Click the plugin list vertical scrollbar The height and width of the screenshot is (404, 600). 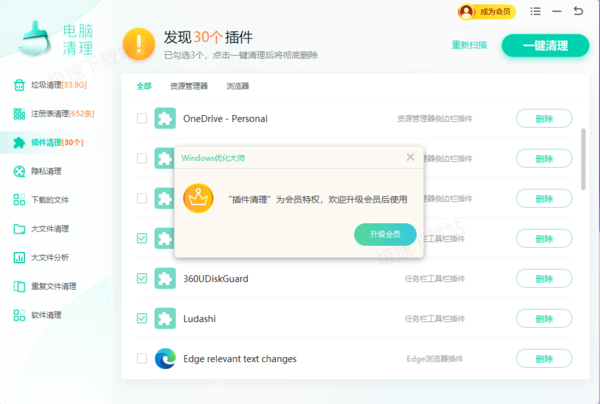(x=583, y=159)
